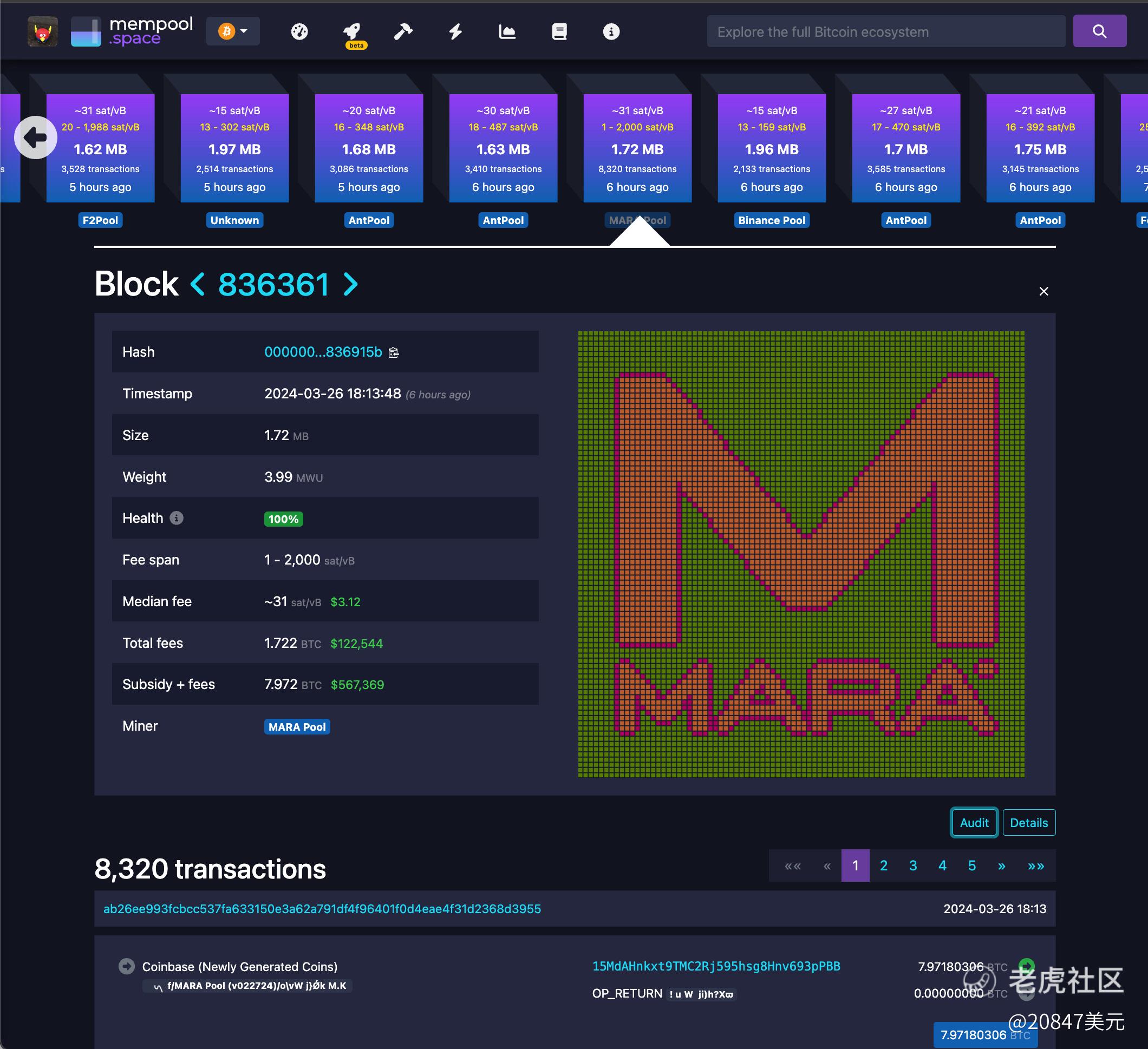This screenshot has width=1148, height=1049.
Task: Go to transactions page 3
Action: pos(913,866)
